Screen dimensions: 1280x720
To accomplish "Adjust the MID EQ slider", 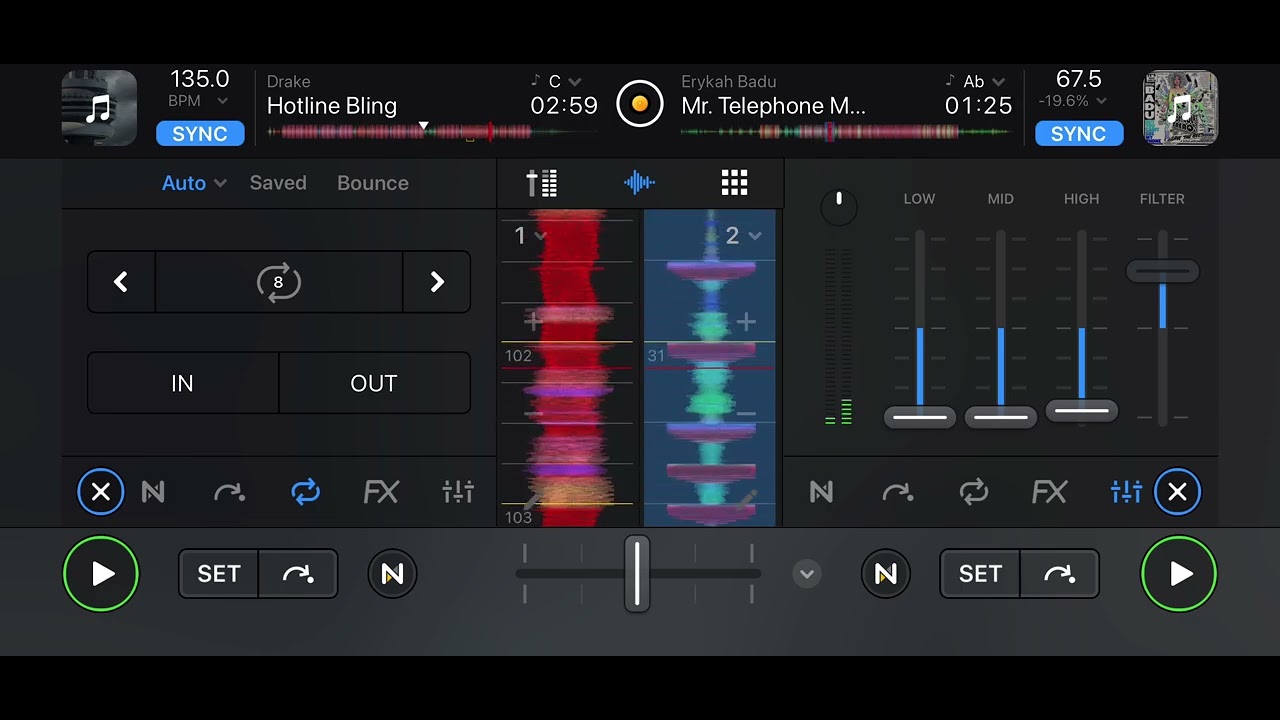I will click(x=1001, y=417).
